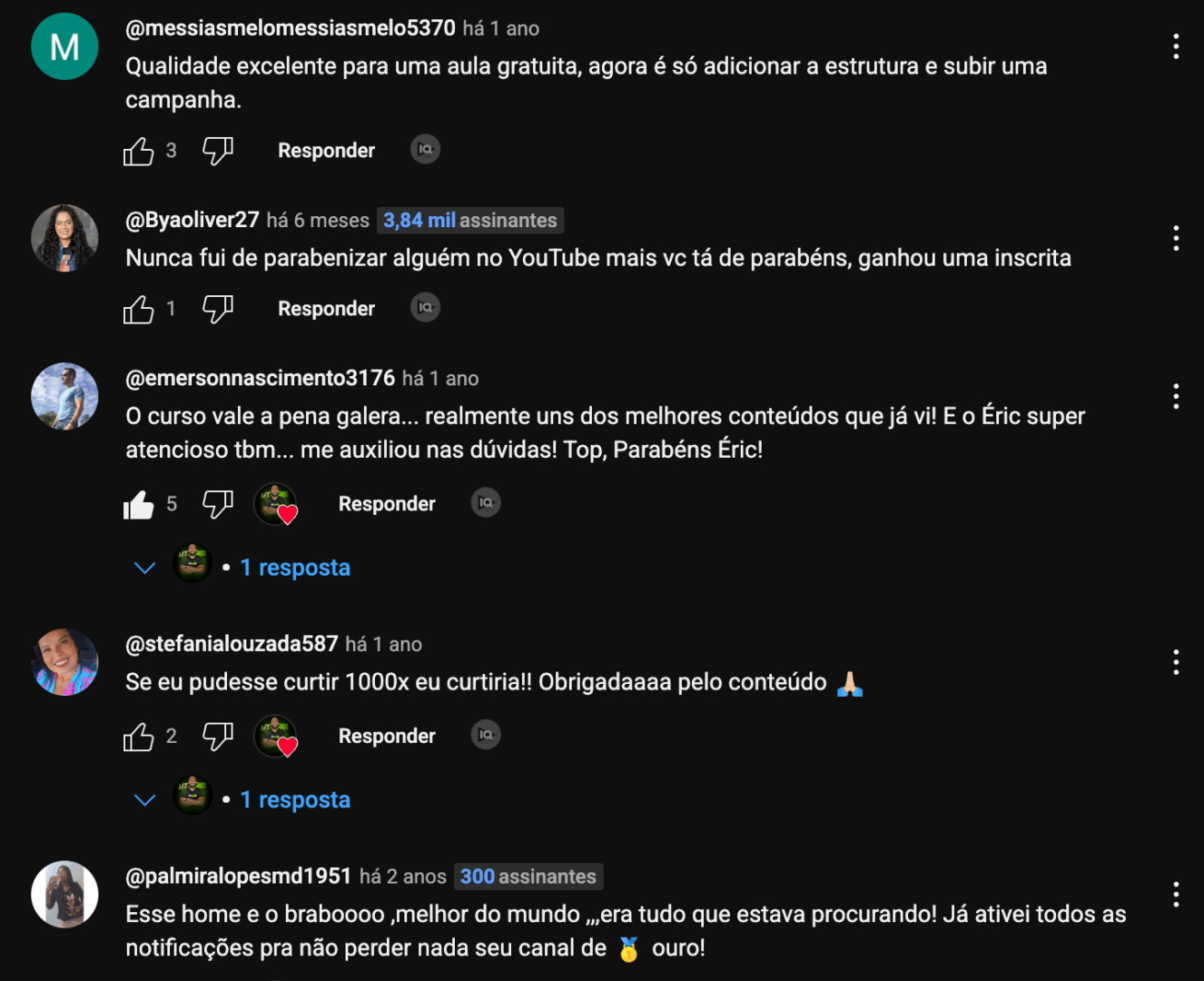Viewport: 1204px width, 981px height.
Task: Like the comment by @messiasmelomessiasmelo5370
Action: pyautogui.click(x=139, y=151)
